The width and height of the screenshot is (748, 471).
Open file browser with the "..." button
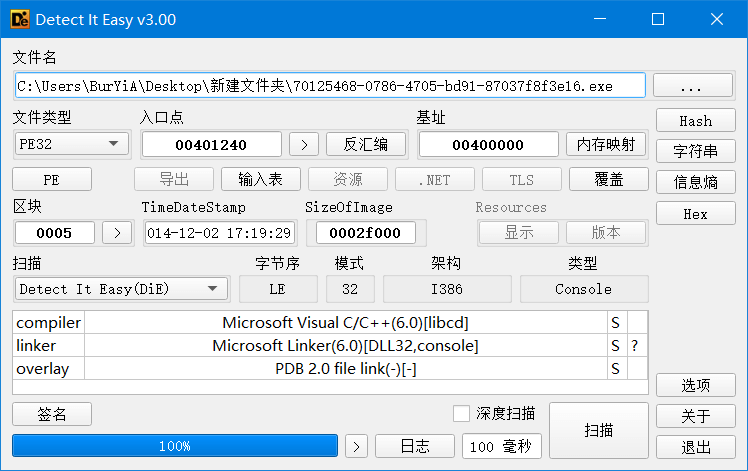(693, 85)
